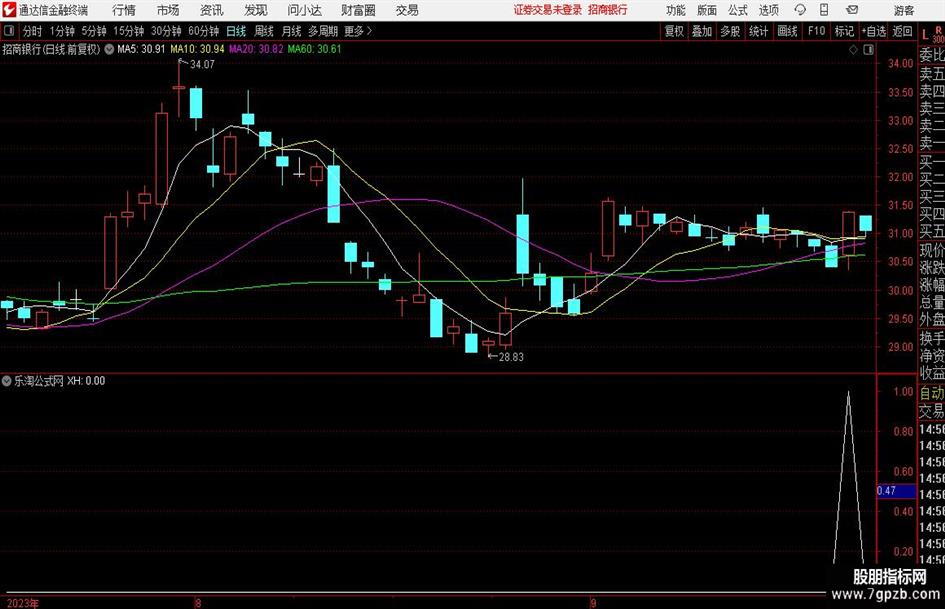Activate the 画线 drawing tool

point(787,31)
